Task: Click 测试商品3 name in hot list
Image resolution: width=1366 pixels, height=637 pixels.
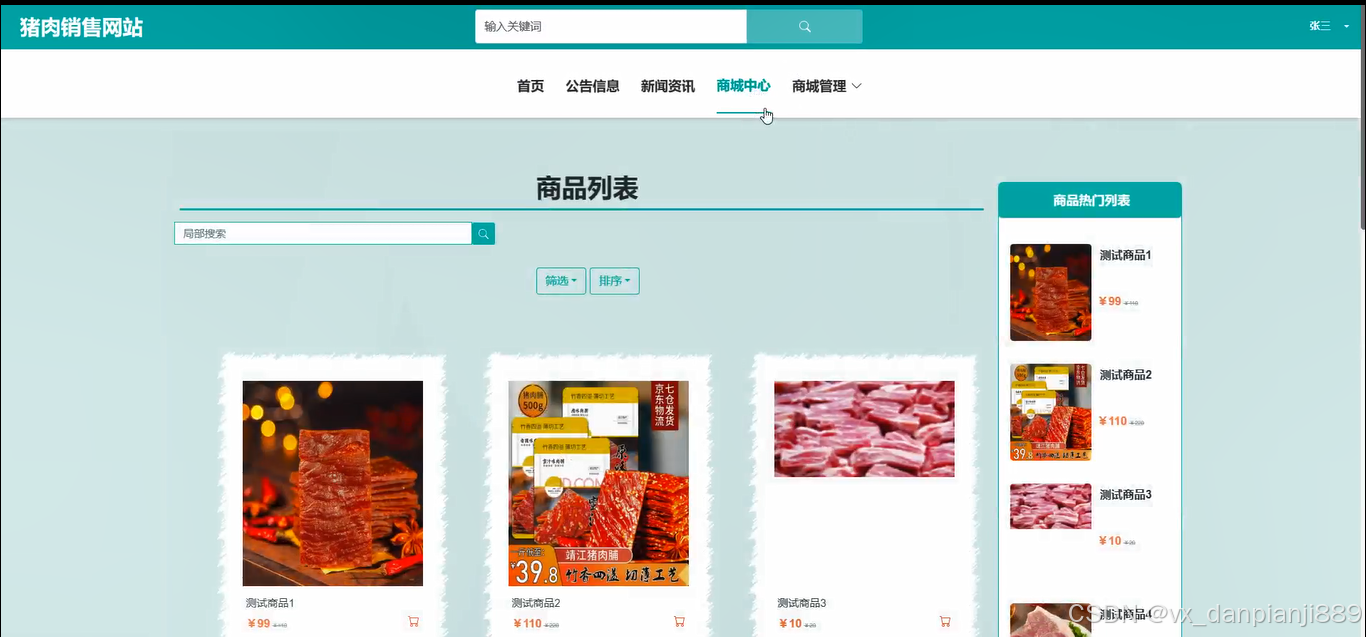Action: tap(1125, 495)
